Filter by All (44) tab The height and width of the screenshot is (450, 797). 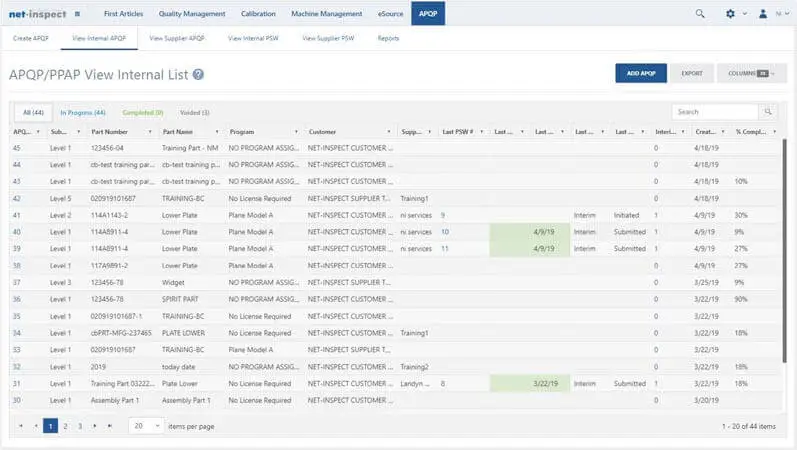pyautogui.click(x=34, y=112)
